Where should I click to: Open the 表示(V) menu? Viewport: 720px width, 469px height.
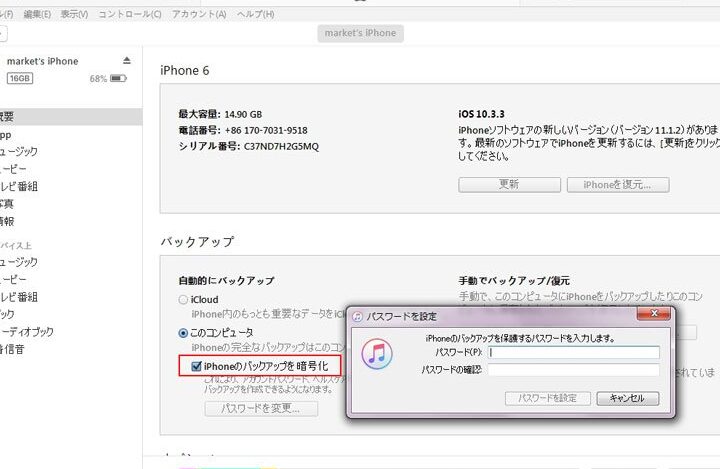74,14
